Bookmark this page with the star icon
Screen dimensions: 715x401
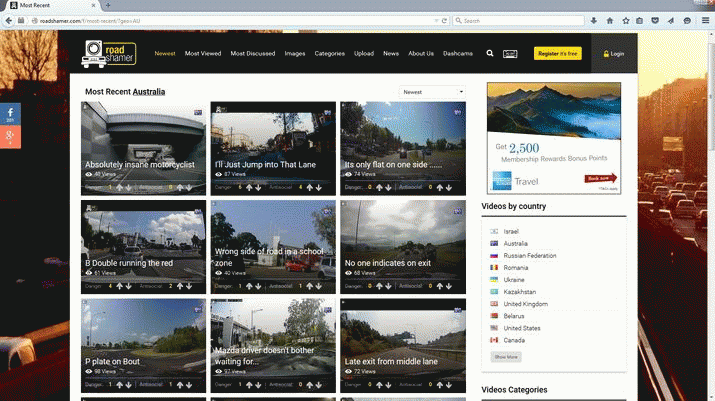click(626, 21)
